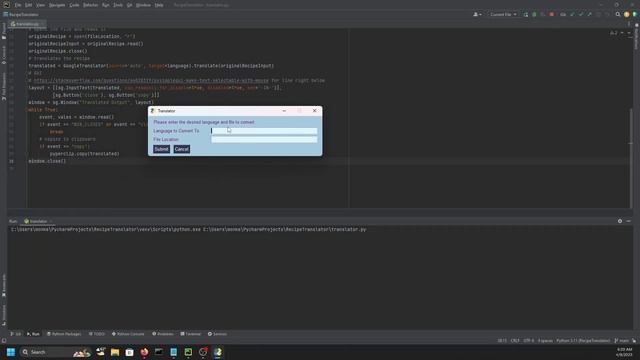Viewport: 640px width, 360px height.
Task: Open the Window menu
Action: pyautogui.click(x=143, y=5)
